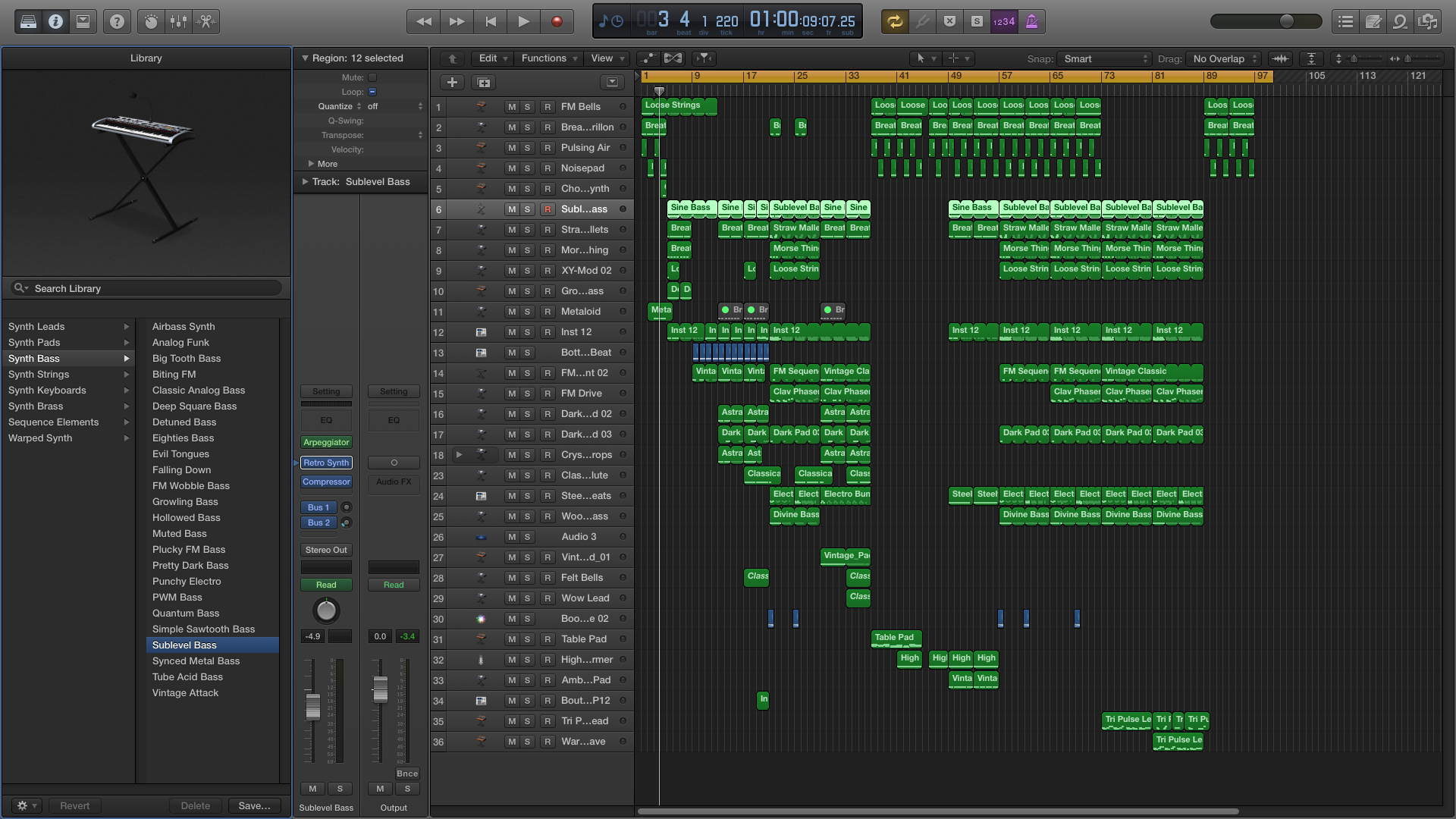This screenshot has height=819, width=1456.
Task: Open the Edit menu in tracks area
Action: click(492, 58)
